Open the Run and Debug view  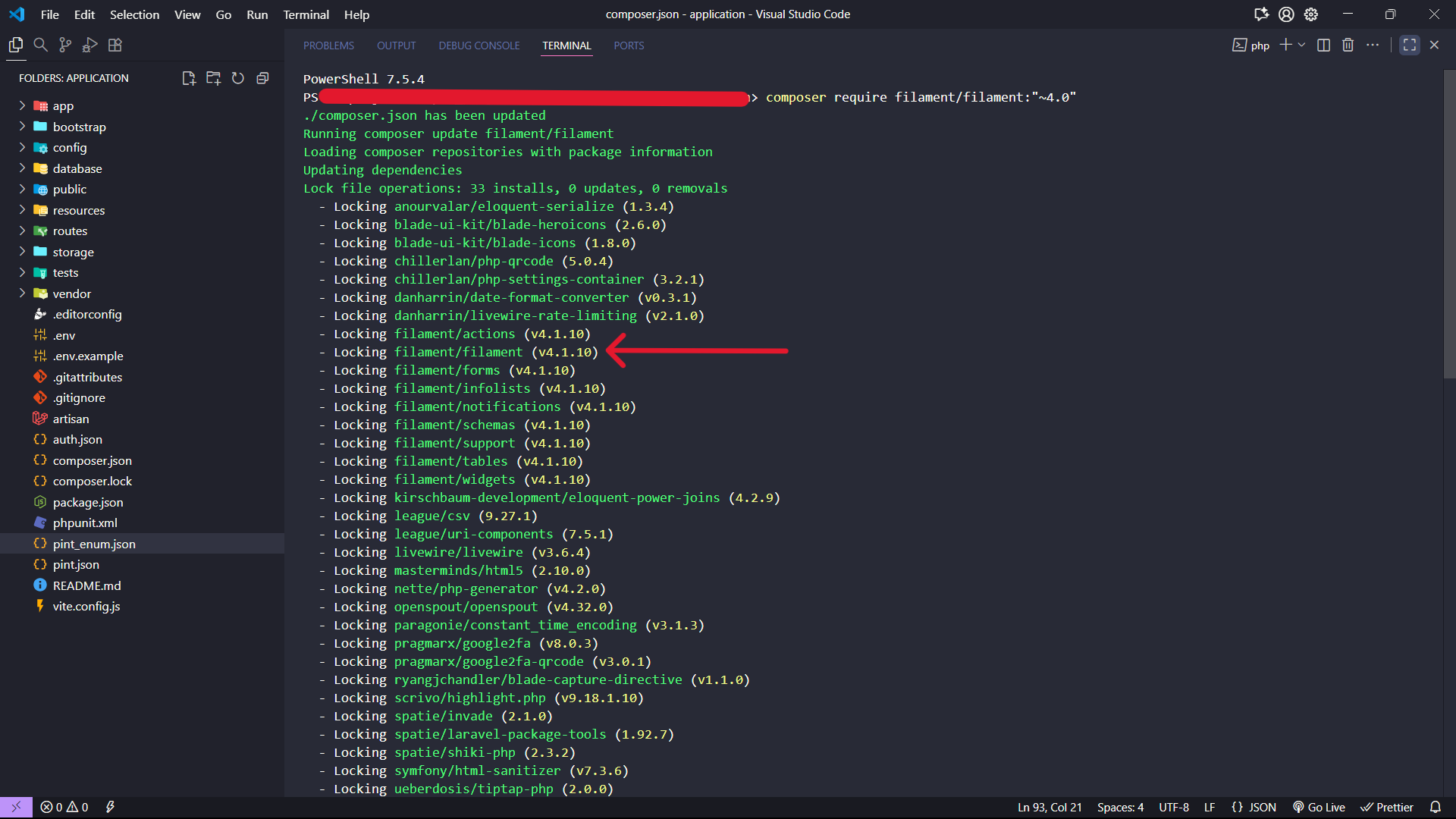(x=90, y=45)
